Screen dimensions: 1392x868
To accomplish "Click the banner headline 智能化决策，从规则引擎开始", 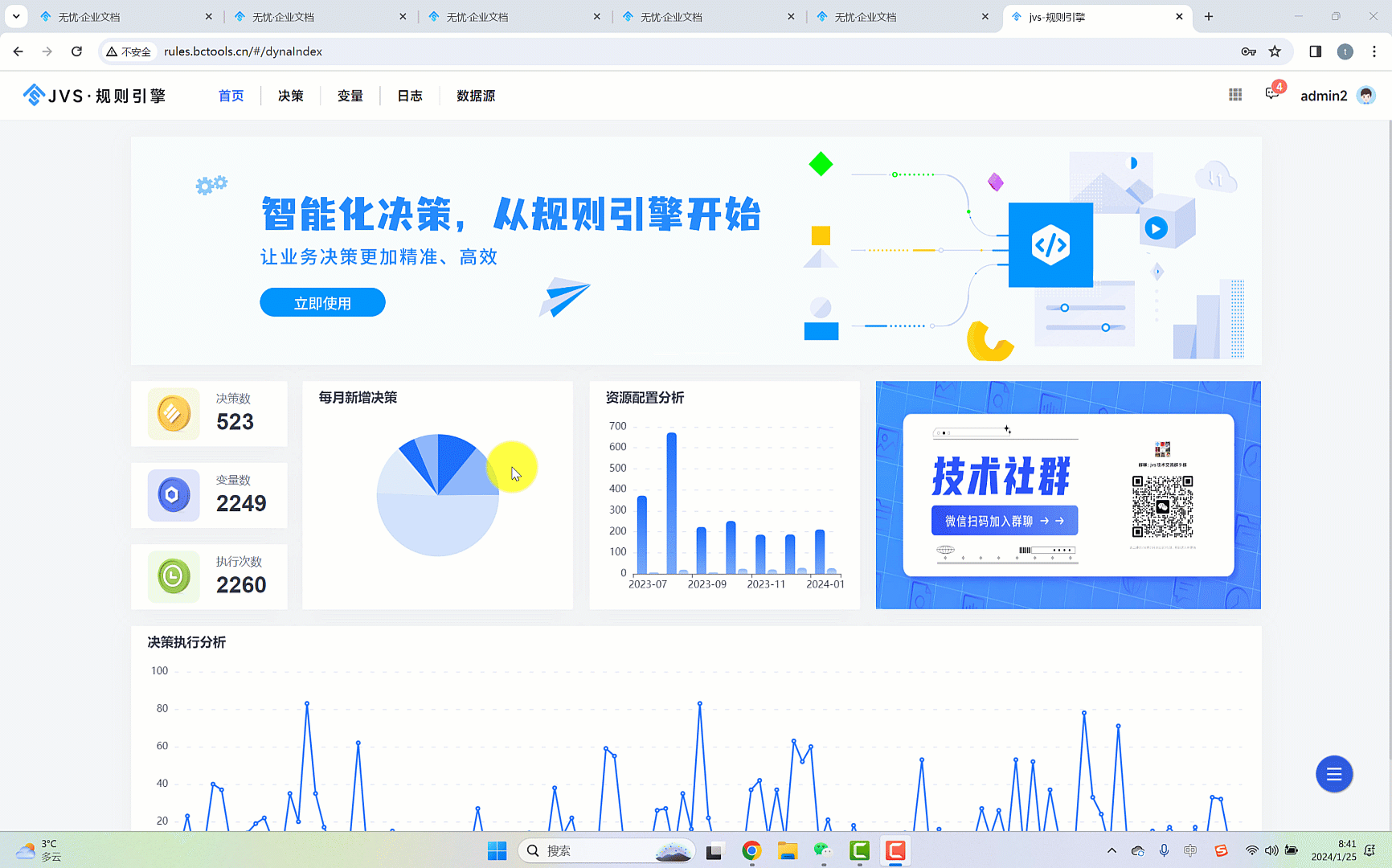I will coord(511,215).
